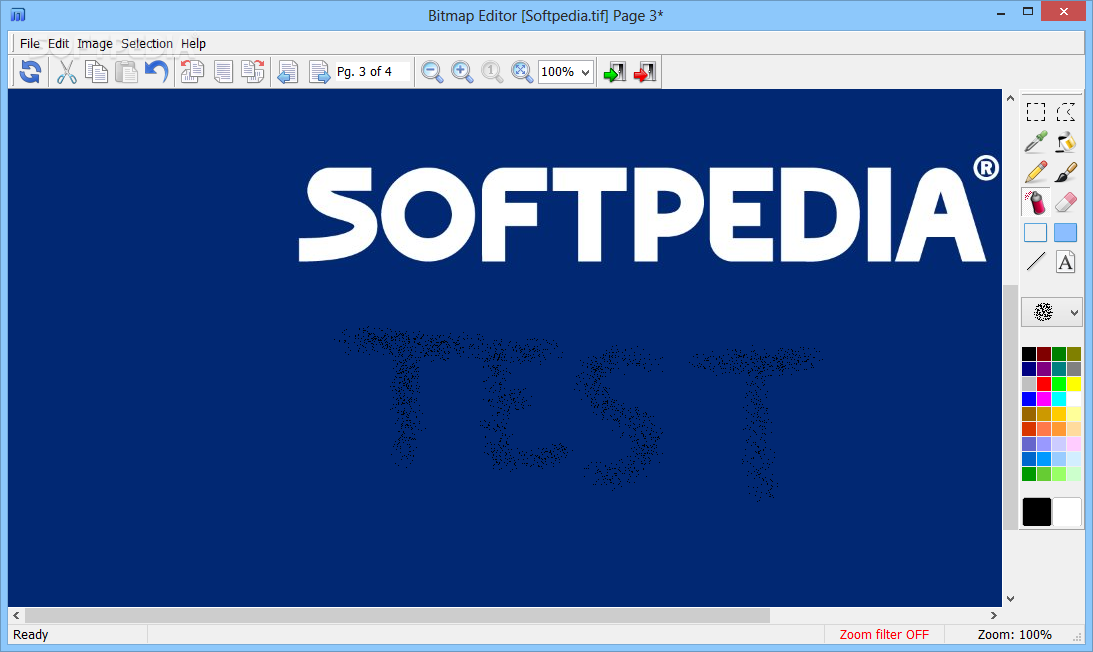Select the Pencil tool
Viewport: 1093px width, 652px height.
coord(1036,172)
